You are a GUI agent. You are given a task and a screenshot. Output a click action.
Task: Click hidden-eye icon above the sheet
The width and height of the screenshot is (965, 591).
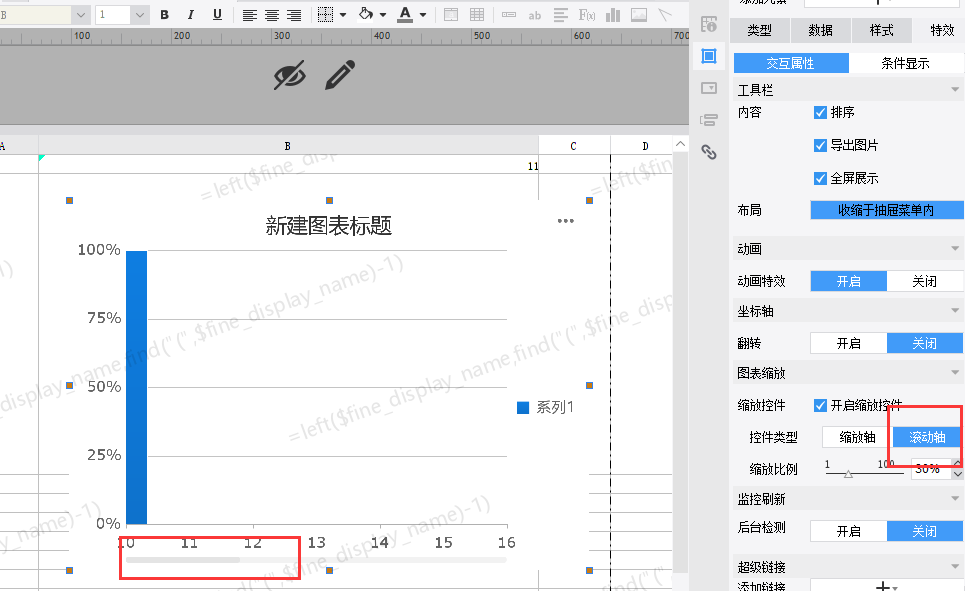pos(289,75)
